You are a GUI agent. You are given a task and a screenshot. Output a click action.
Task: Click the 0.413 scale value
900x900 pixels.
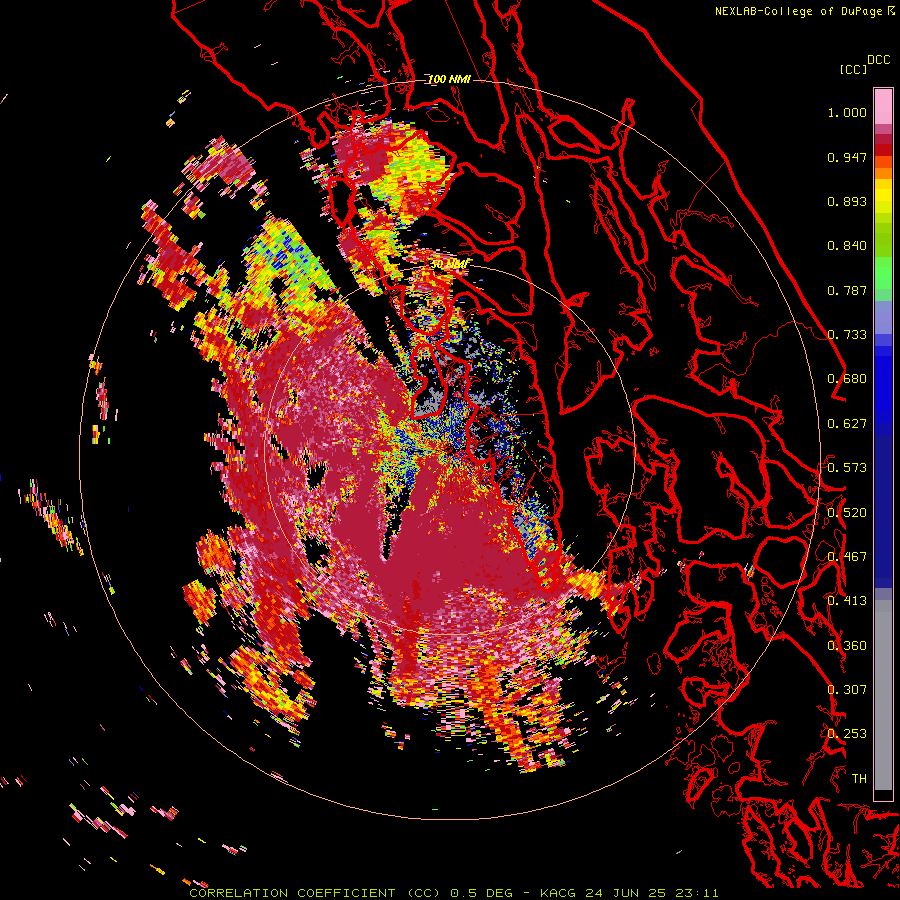[847, 601]
